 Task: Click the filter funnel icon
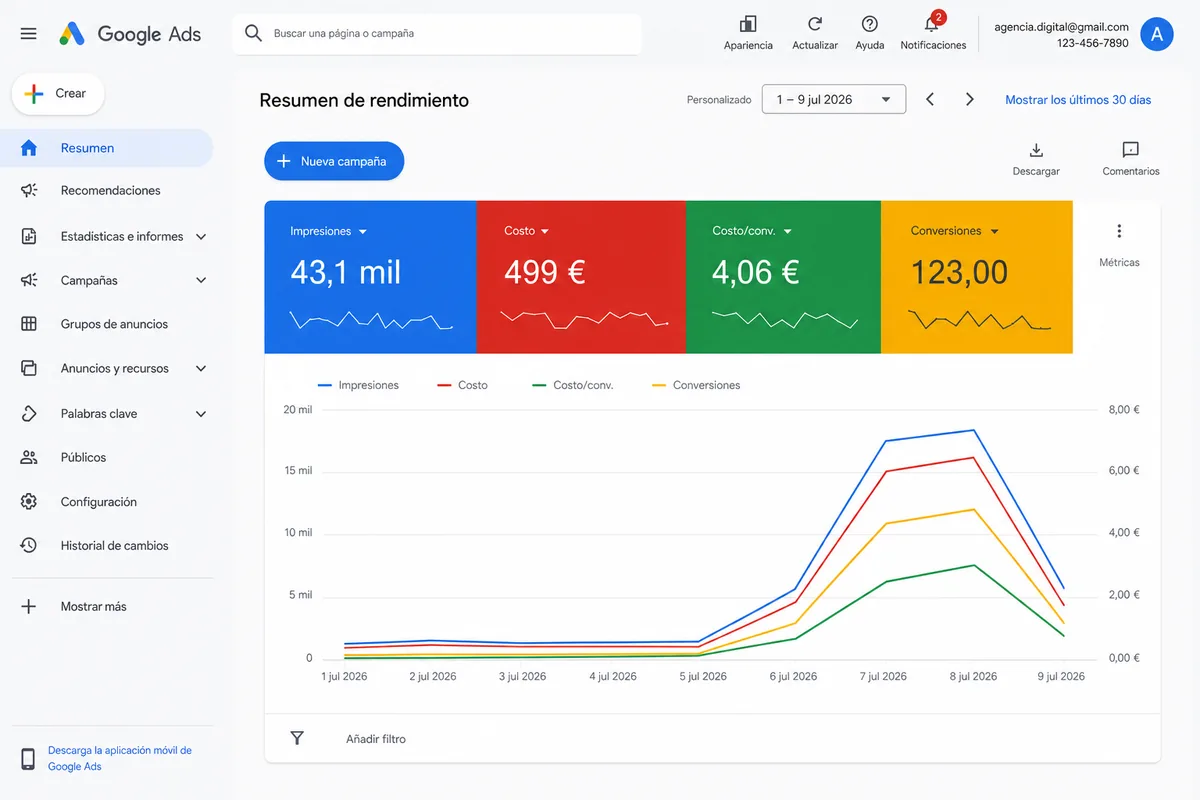point(297,738)
